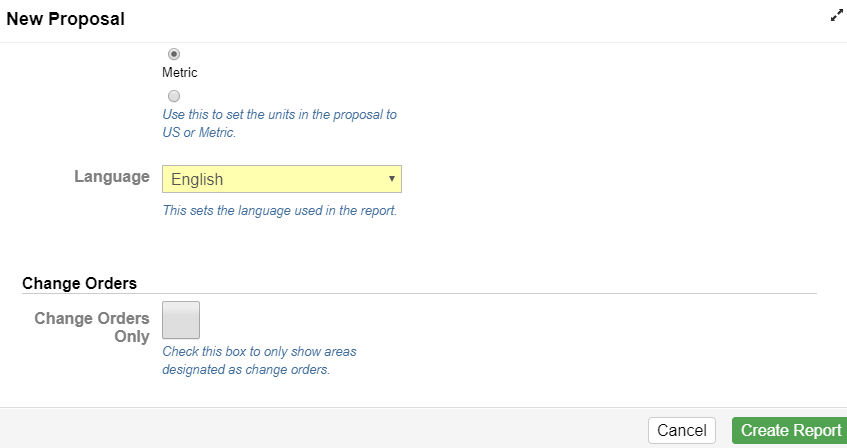Screen dimensions: 847x448
Task: Click the Language dropdown arrow
Action: (392, 179)
